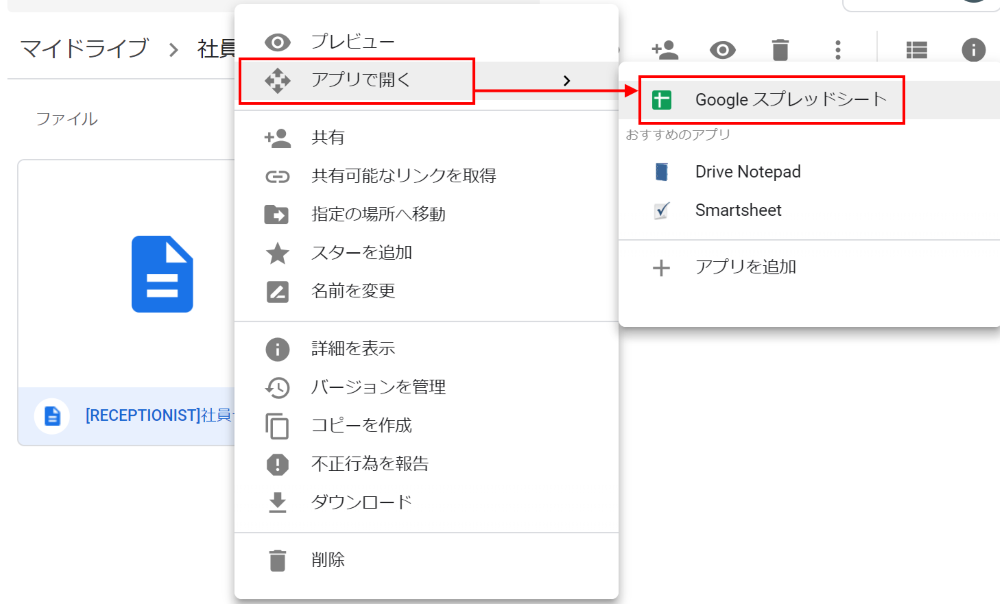
Task: Select プレビュー from the context menu
Action: [352, 42]
